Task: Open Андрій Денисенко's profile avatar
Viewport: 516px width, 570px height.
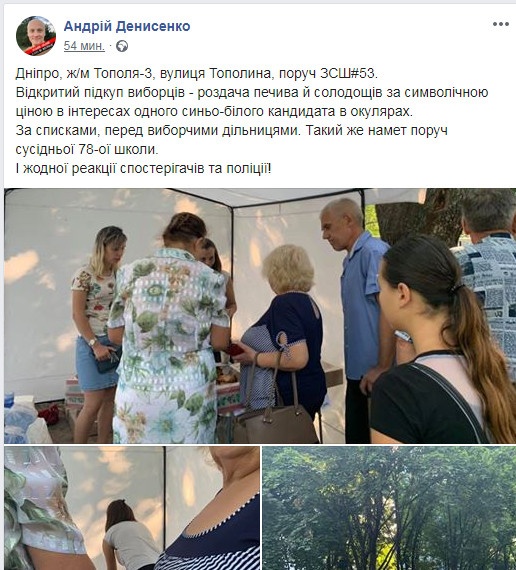Action: click(x=36, y=36)
